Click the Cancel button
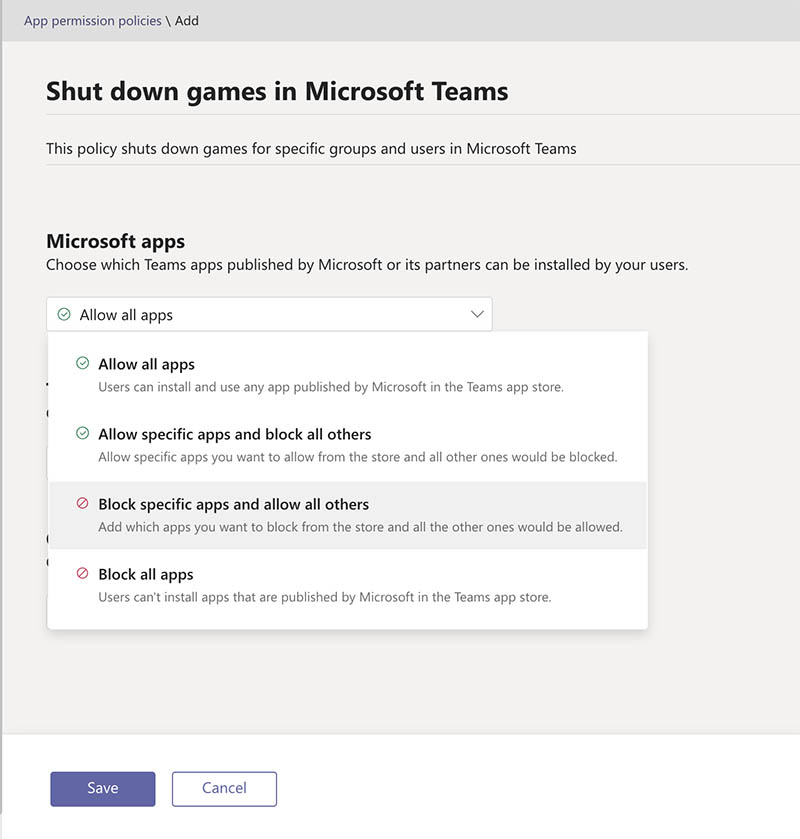Viewport: 800px width, 839px height. [x=224, y=788]
